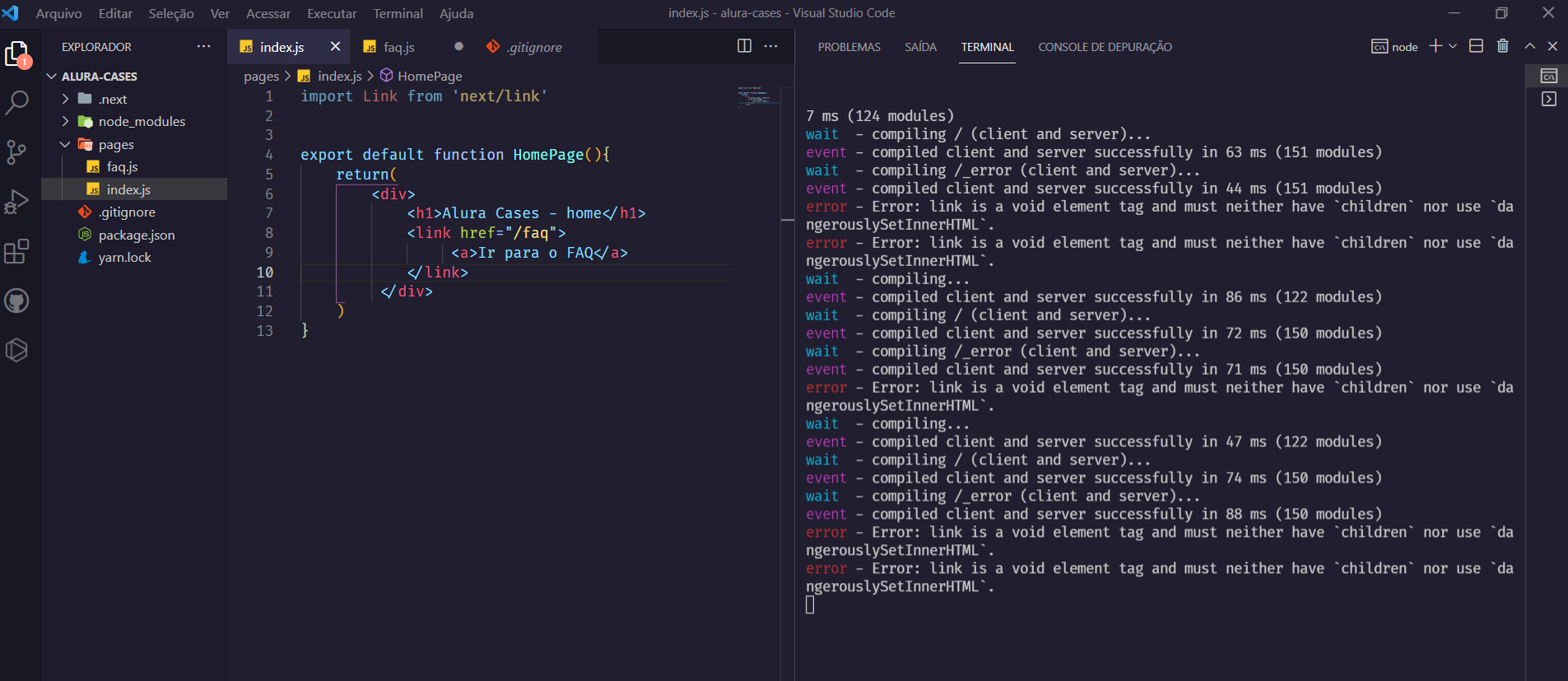The image size is (1568, 681).
Task: Split the terminal panel
Action: [1476, 46]
